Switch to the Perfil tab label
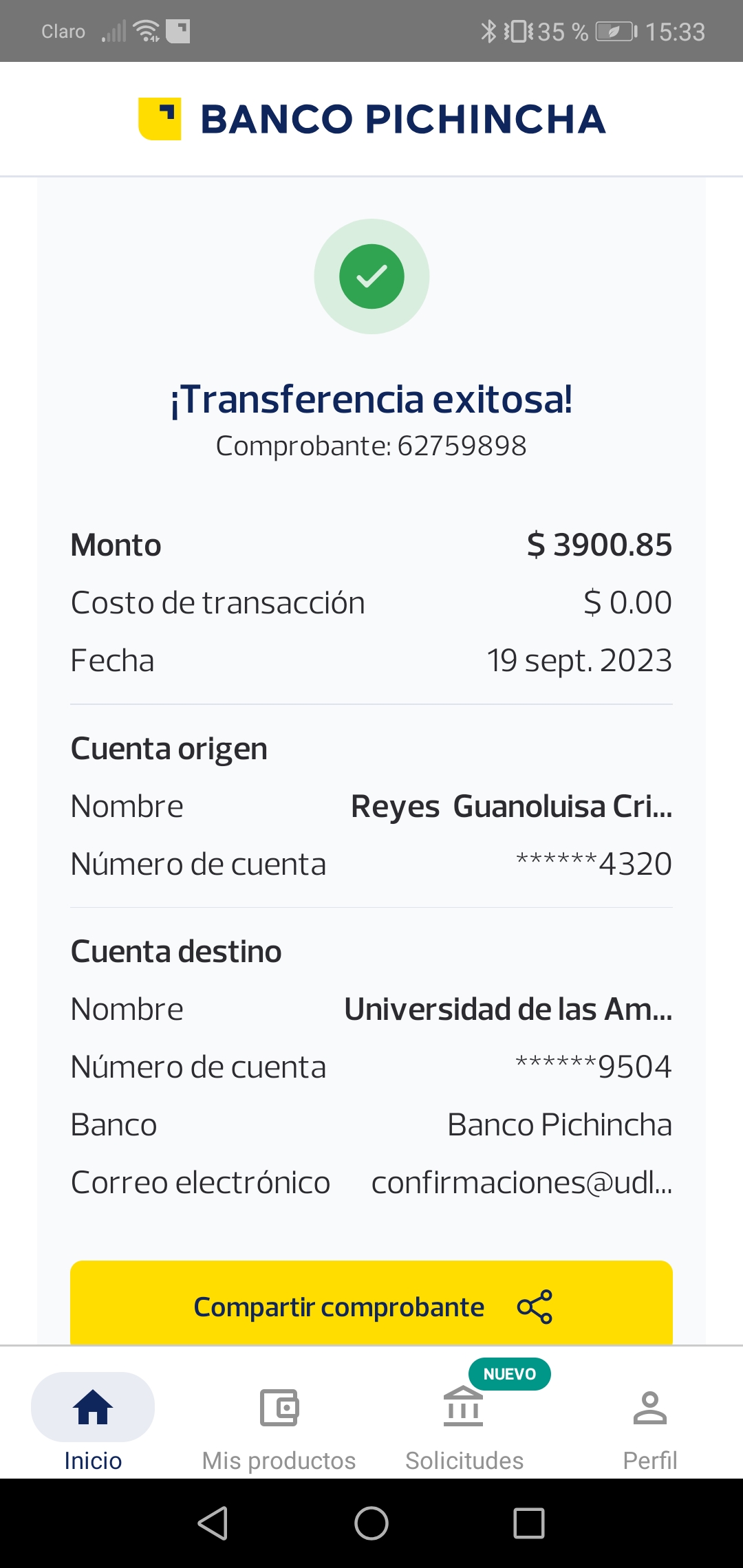 [x=649, y=1460]
